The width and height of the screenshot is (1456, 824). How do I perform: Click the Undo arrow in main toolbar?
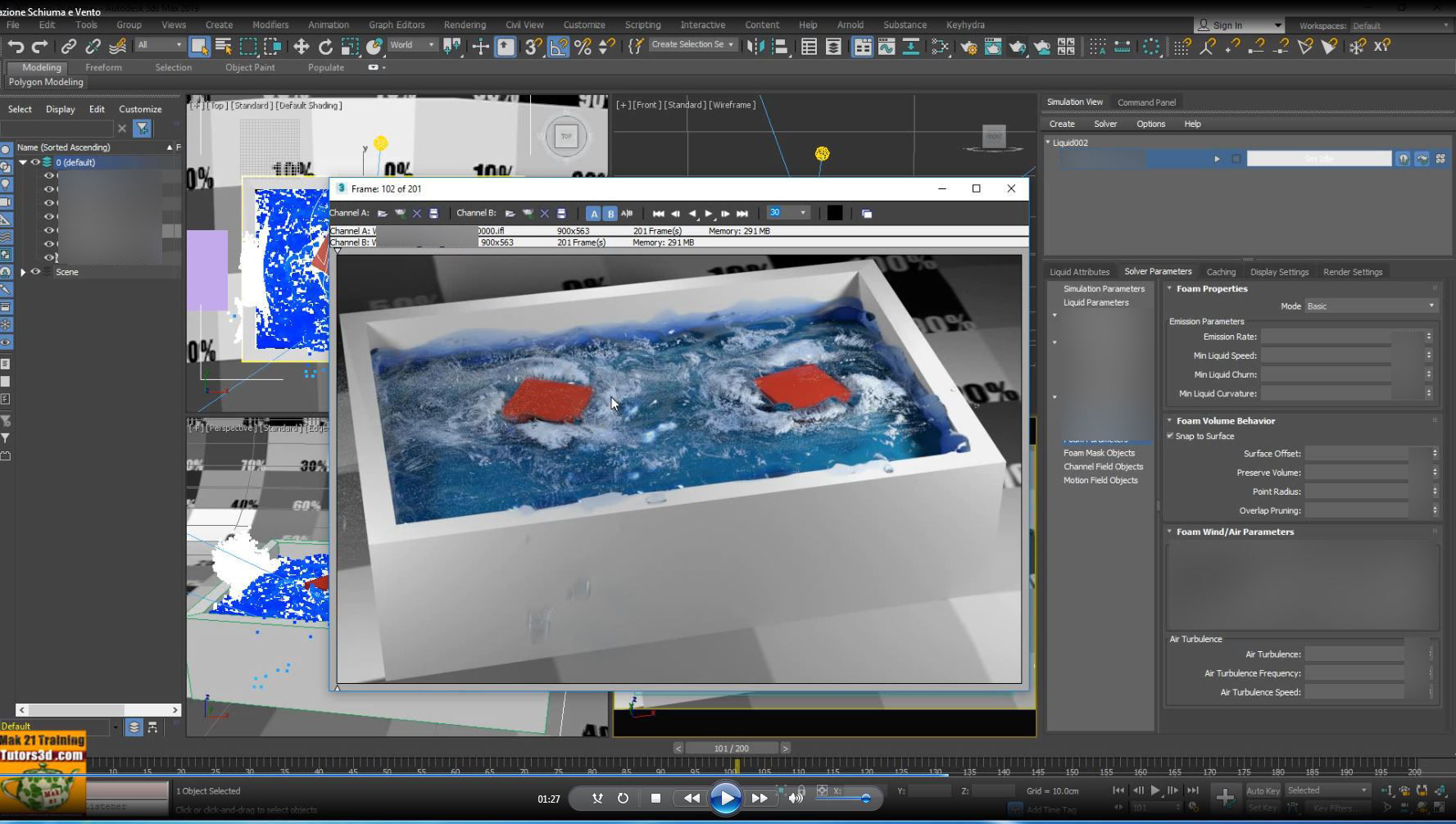tap(16, 47)
